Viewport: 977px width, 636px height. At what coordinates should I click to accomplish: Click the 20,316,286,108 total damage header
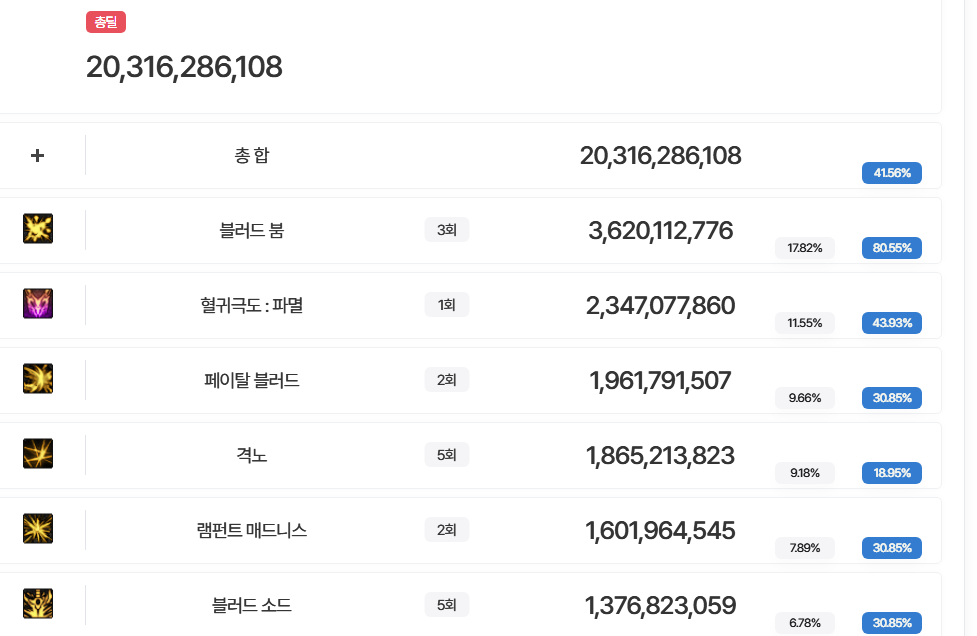[184, 67]
